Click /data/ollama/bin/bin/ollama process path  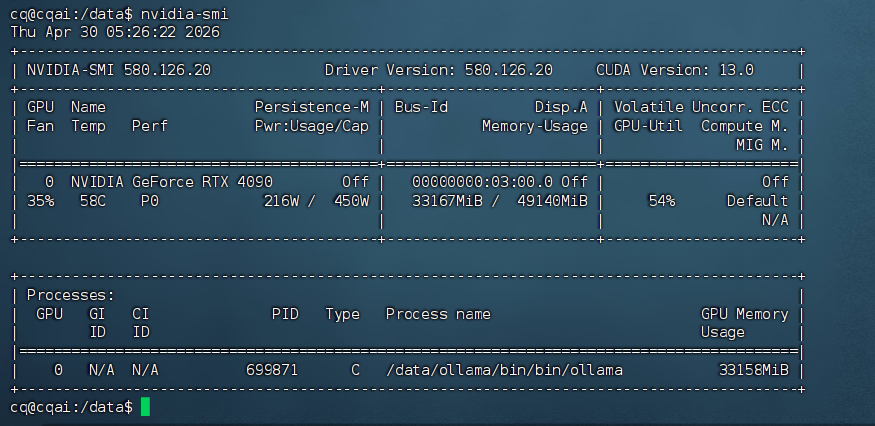click(x=504, y=370)
